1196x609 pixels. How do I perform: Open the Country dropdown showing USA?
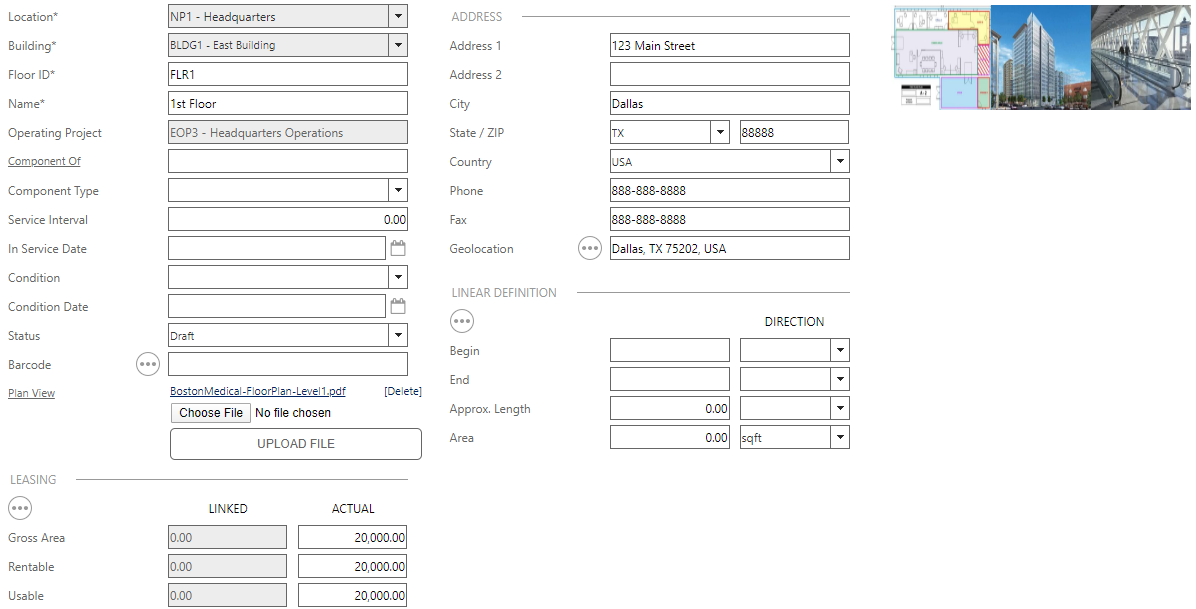(839, 162)
